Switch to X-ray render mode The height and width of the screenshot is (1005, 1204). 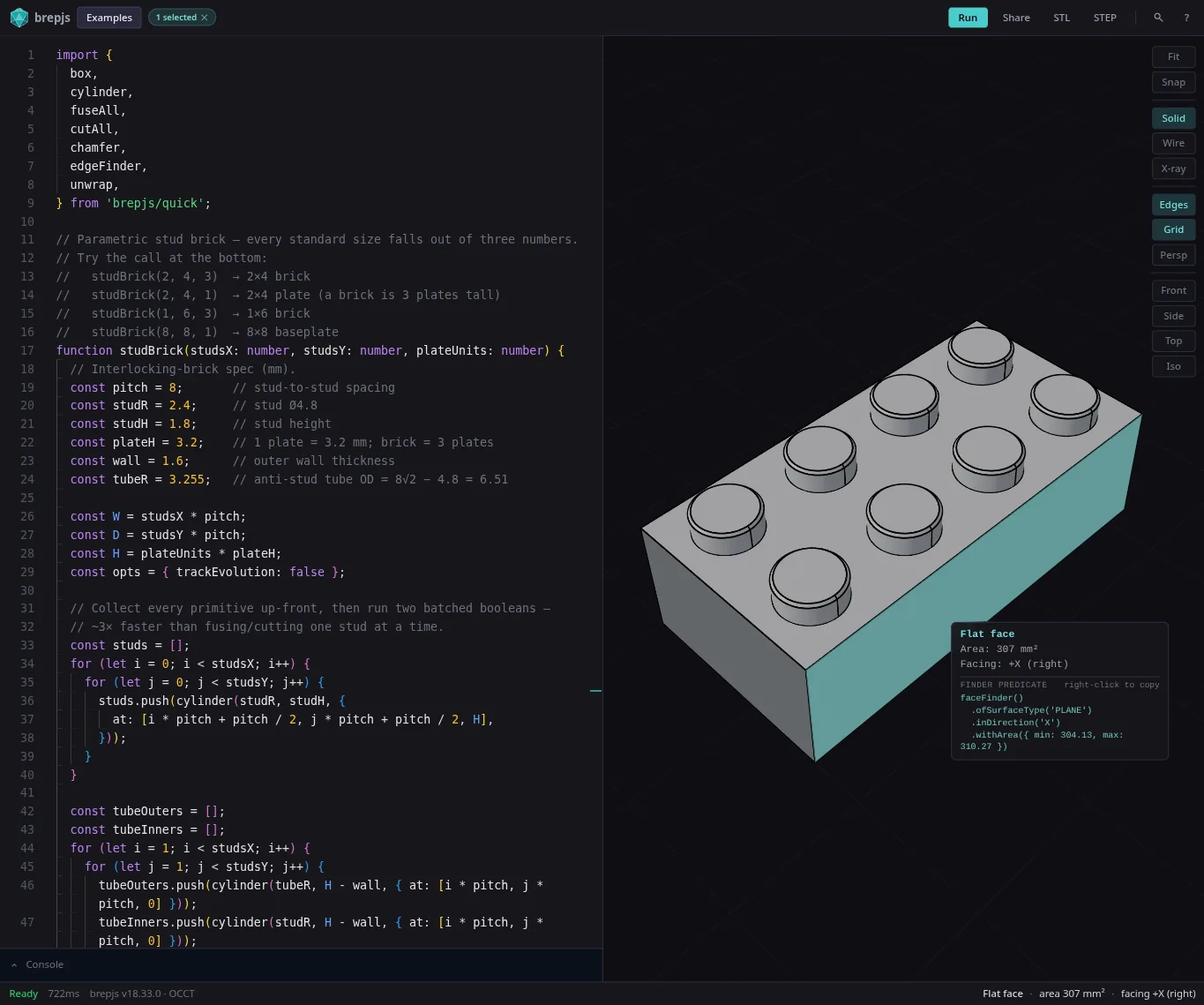pyautogui.click(x=1173, y=169)
